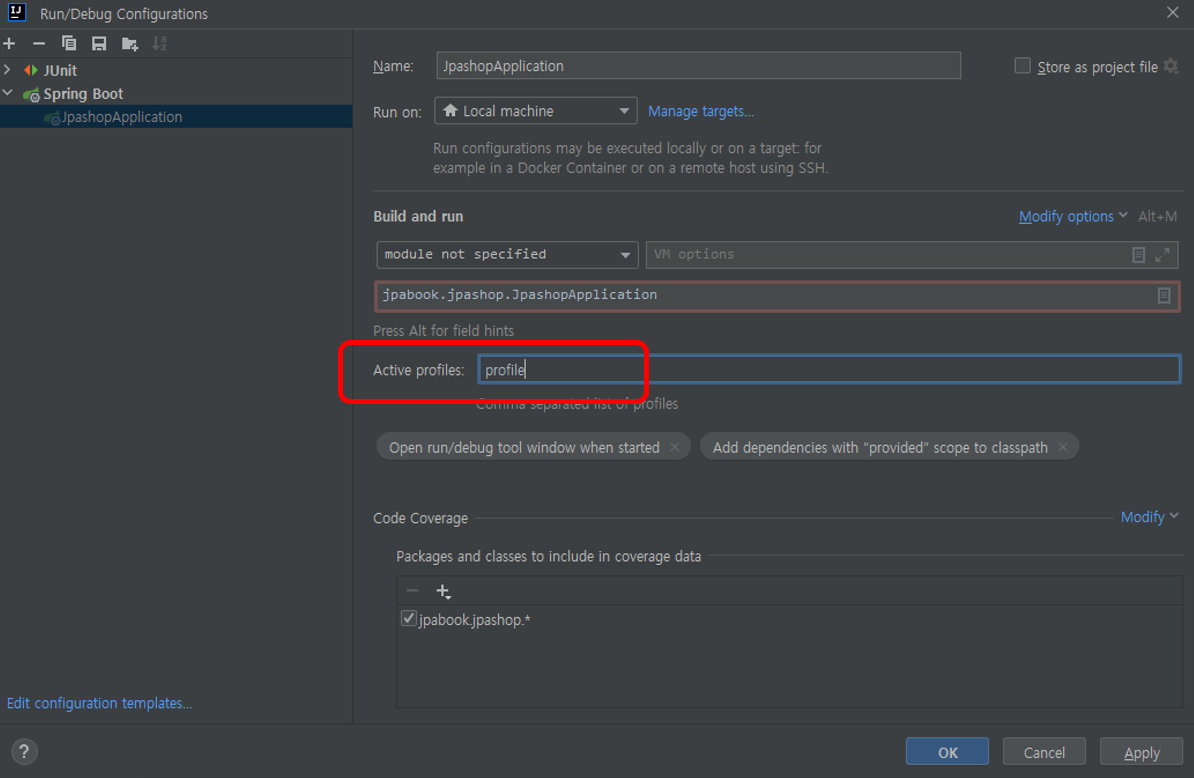Click the jpabook.jpashop.* coverage entry text

tap(474, 620)
